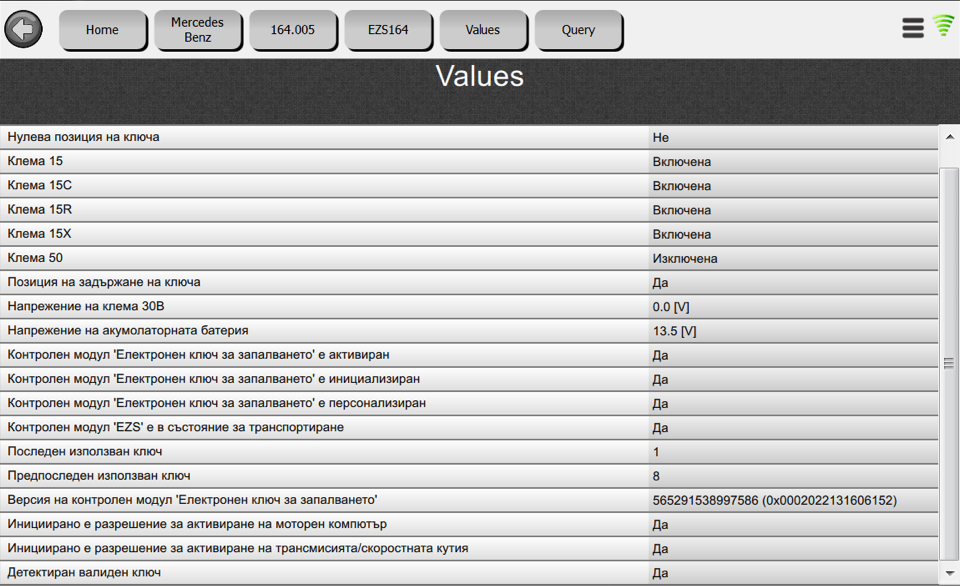960x586 pixels.
Task: Select 'Предпоследен използван ключ' label
Action: (99, 476)
